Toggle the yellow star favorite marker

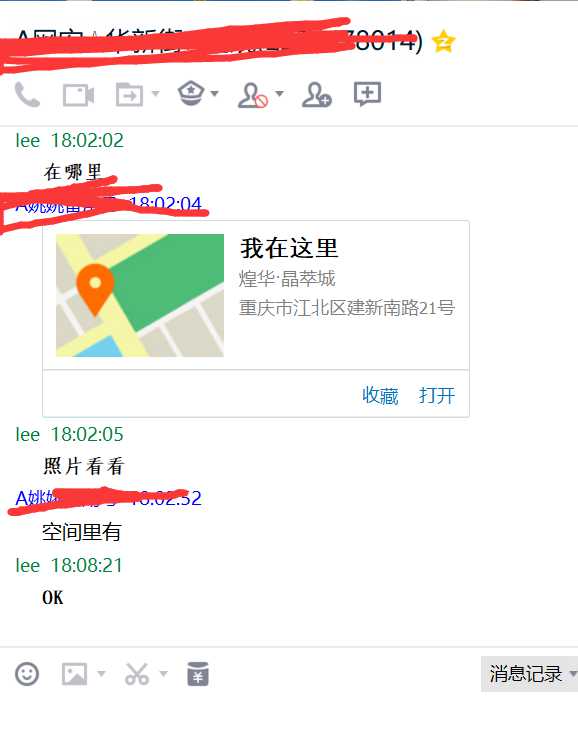[x=443, y=42]
